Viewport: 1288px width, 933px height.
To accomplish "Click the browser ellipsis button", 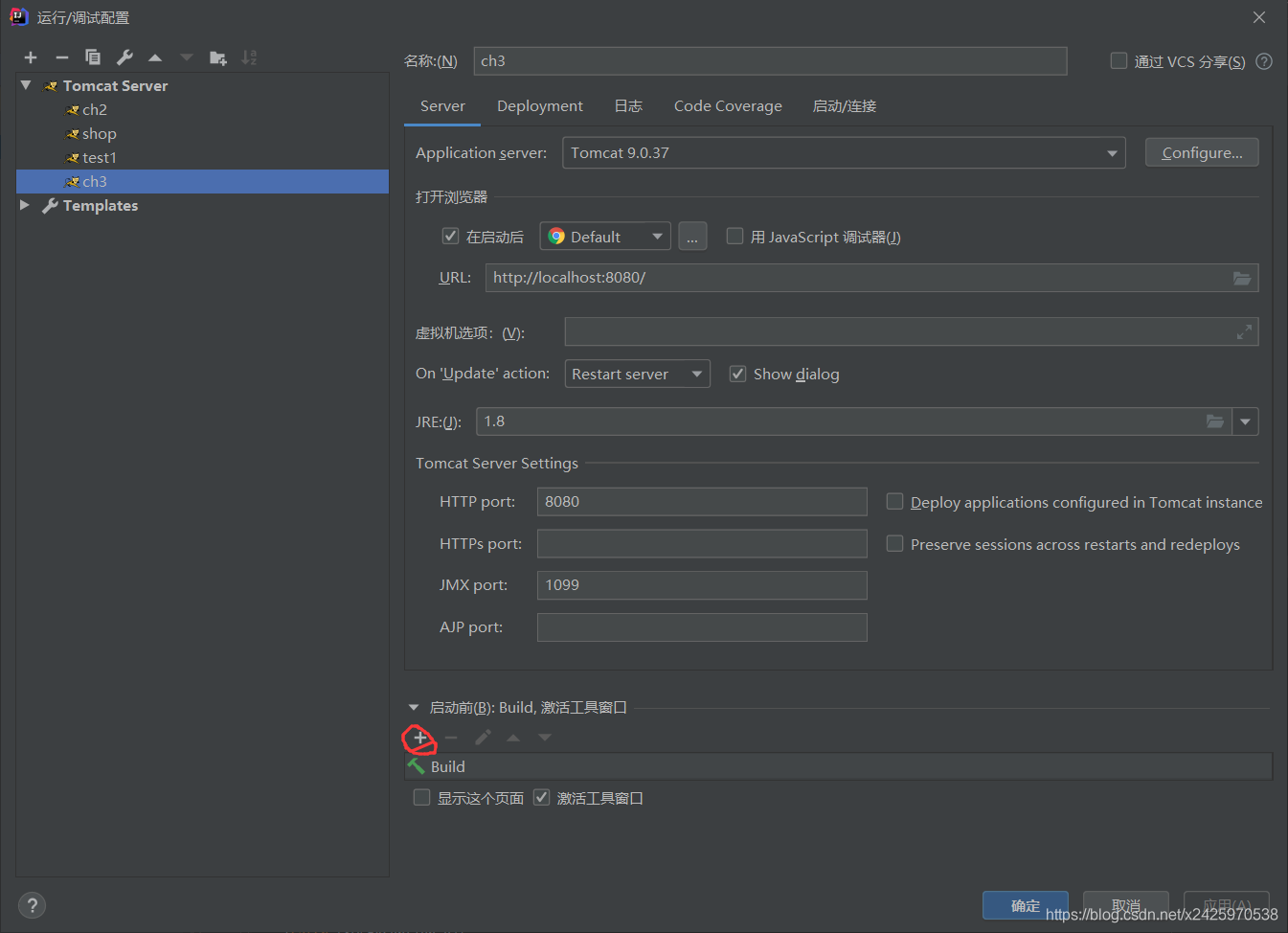I will pyautogui.click(x=692, y=237).
